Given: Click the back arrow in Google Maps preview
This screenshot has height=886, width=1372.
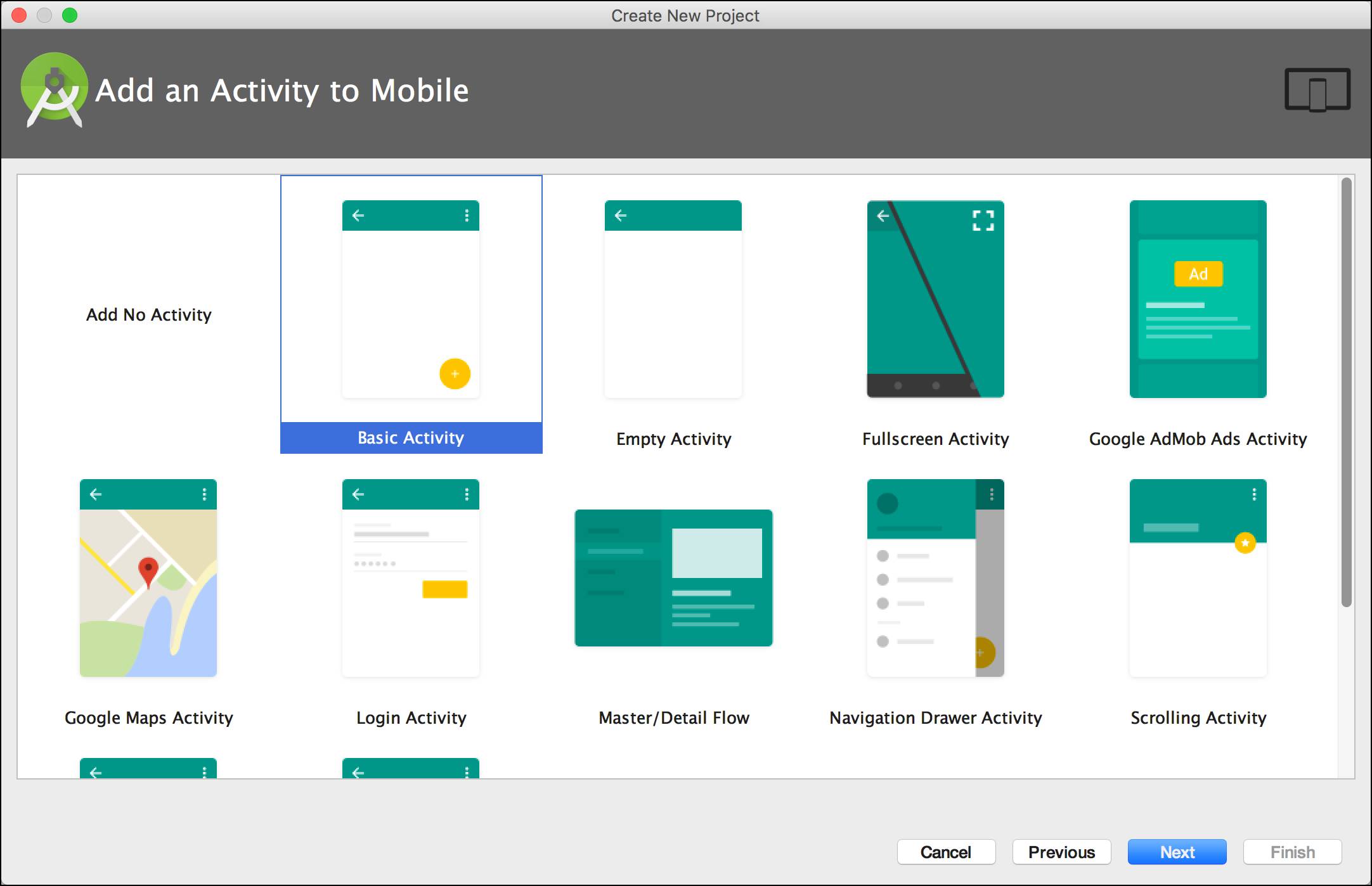Looking at the screenshot, I should click(x=96, y=494).
